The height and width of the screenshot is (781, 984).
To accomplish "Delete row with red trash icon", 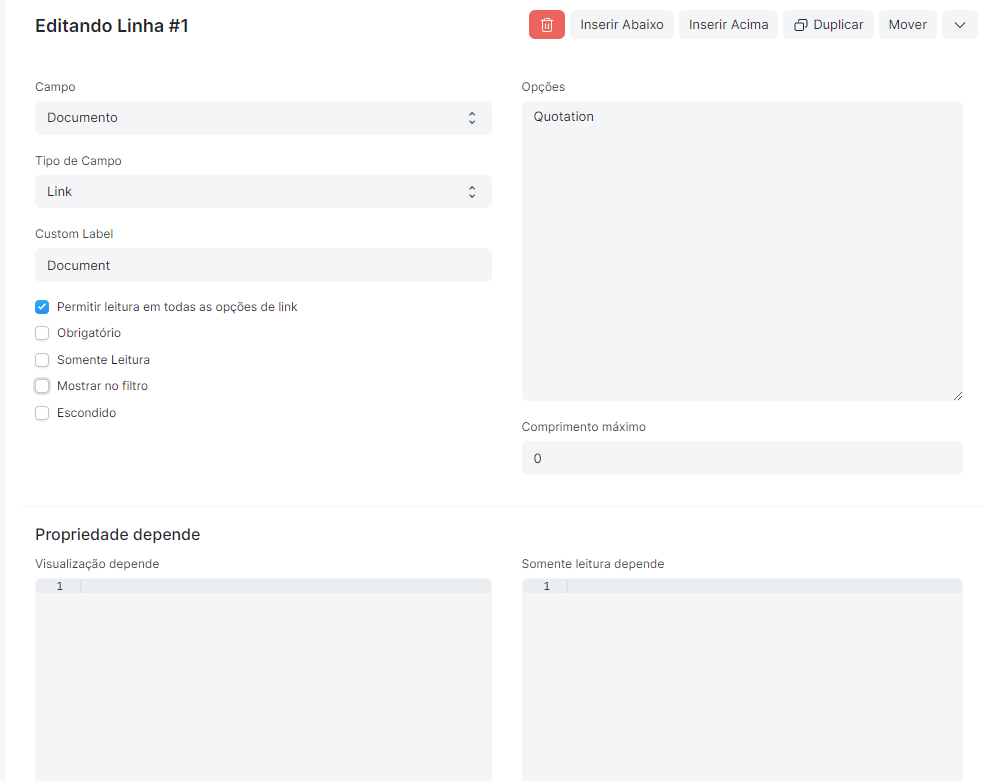I will coord(547,25).
